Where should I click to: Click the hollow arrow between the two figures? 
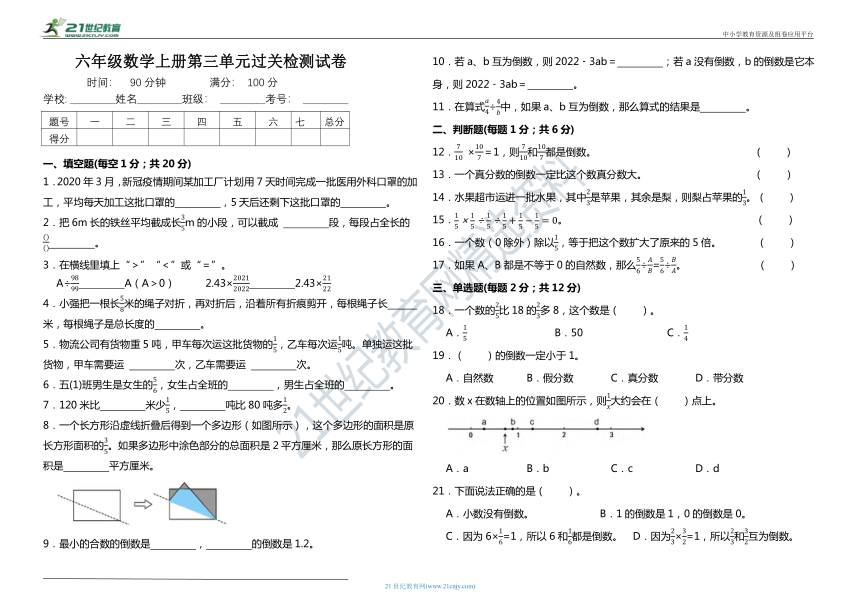[x=143, y=504]
